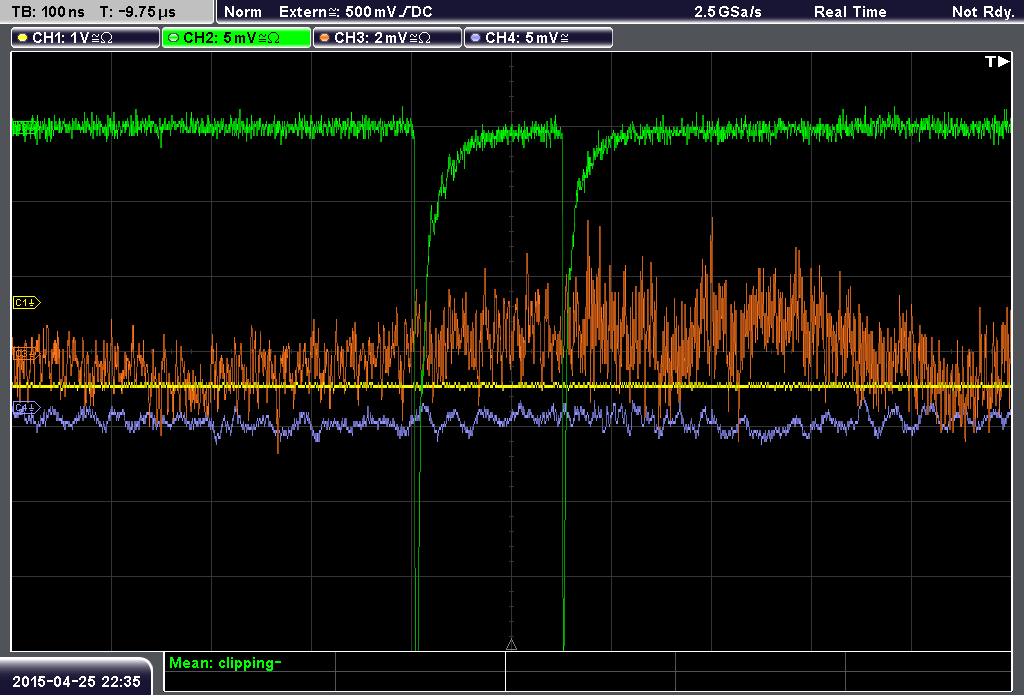Select the CH4: 5mV channel tab
The height and width of the screenshot is (695, 1024).
click(x=538, y=38)
